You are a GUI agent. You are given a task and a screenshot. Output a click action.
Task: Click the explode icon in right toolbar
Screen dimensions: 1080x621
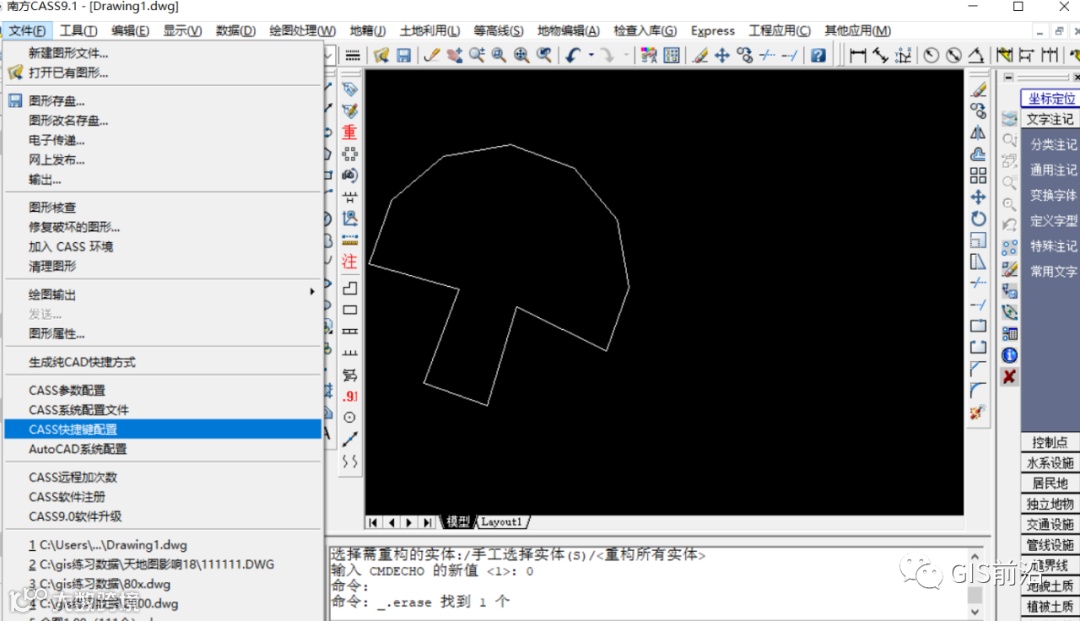(978, 412)
